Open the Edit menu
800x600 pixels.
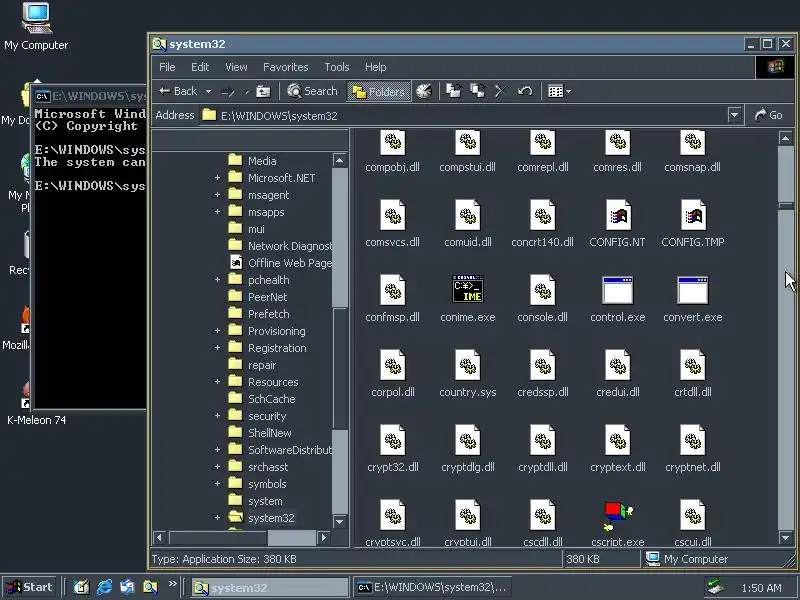(x=200, y=67)
